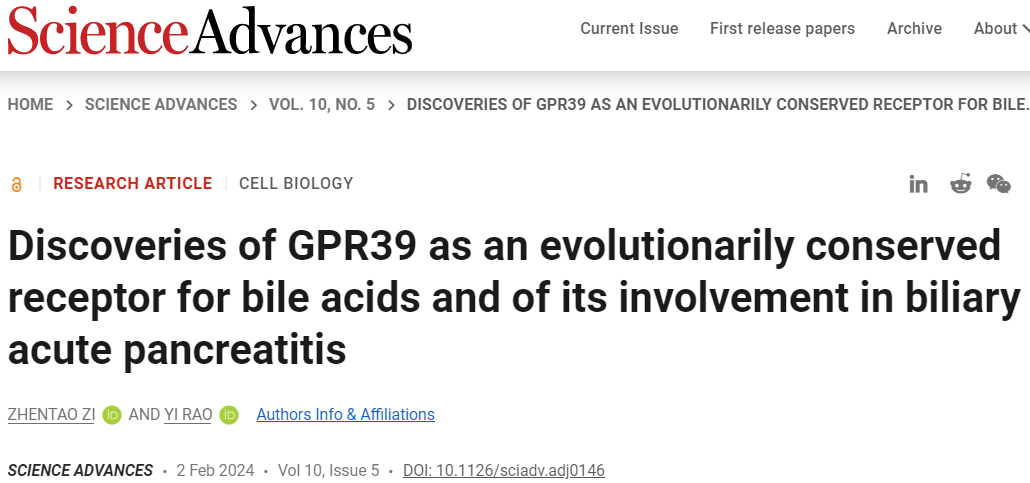Go to First release papers
This screenshot has width=1030, height=483.
pyautogui.click(x=782, y=29)
